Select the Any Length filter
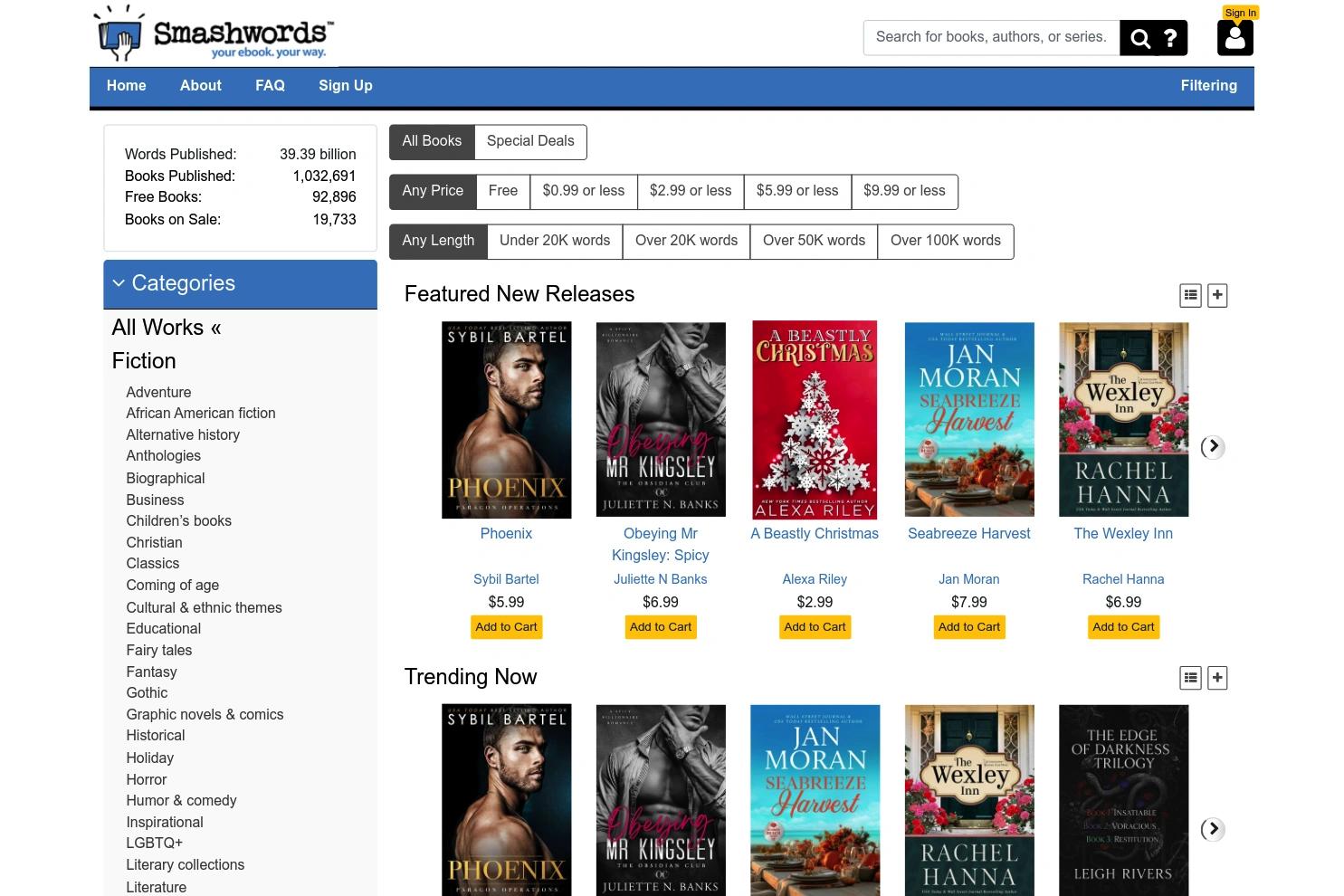This screenshot has height=896, width=1344. 438,241
